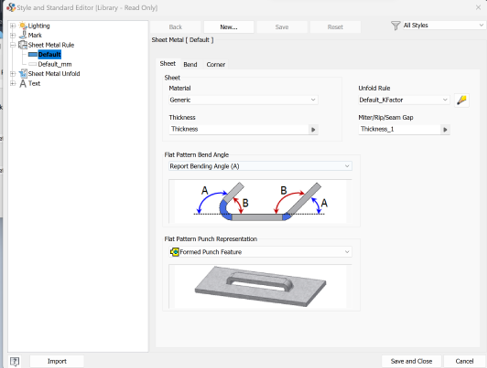Select the Sheet Metal Unfold label

coord(54,74)
